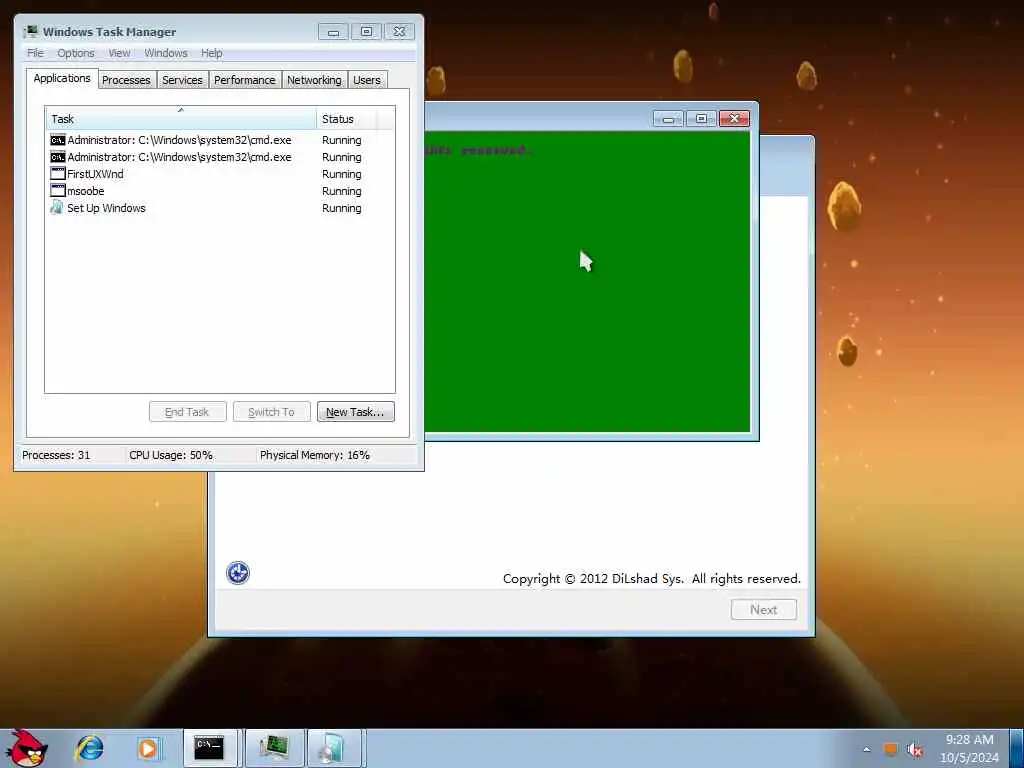Show hidden system tray icons
This screenshot has height=768, width=1024.
click(867, 749)
